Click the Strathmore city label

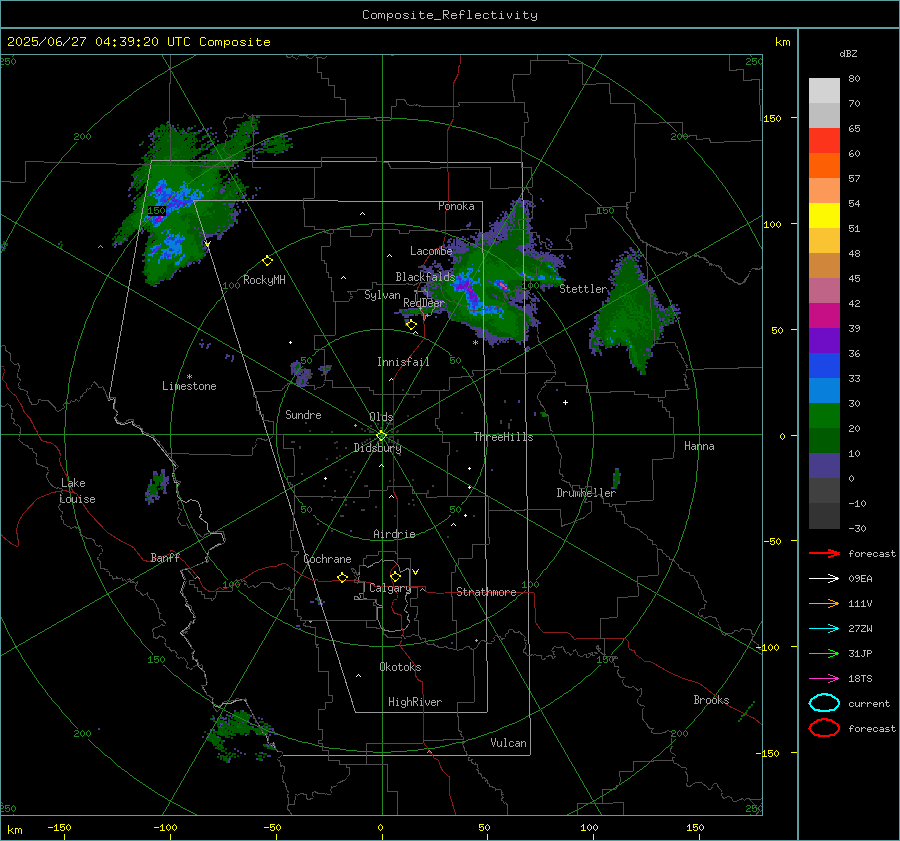pos(486,592)
